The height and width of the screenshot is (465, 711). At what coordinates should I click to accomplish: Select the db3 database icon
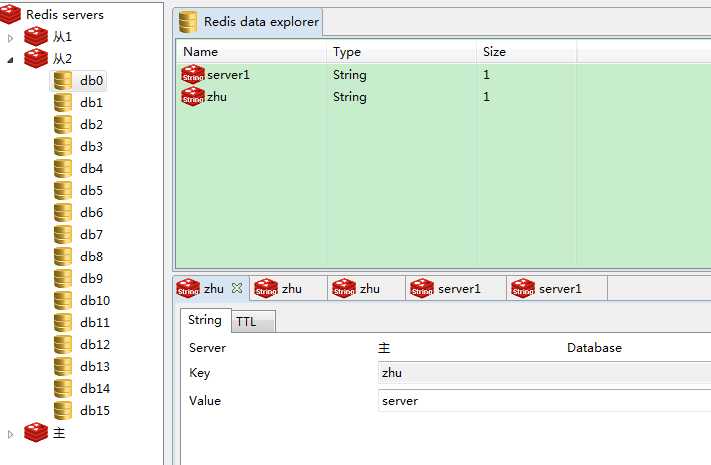click(63, 147)
